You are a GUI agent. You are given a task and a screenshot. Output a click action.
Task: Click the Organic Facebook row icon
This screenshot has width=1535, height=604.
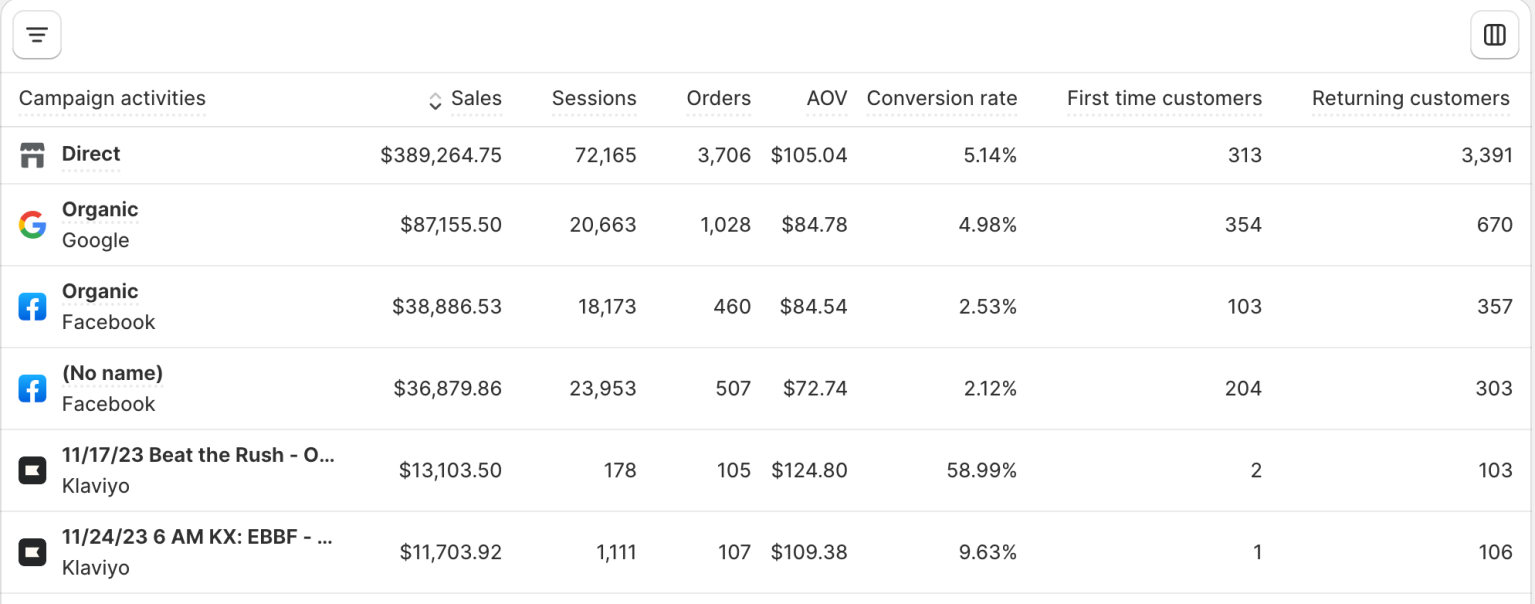(x=33, y=307)
